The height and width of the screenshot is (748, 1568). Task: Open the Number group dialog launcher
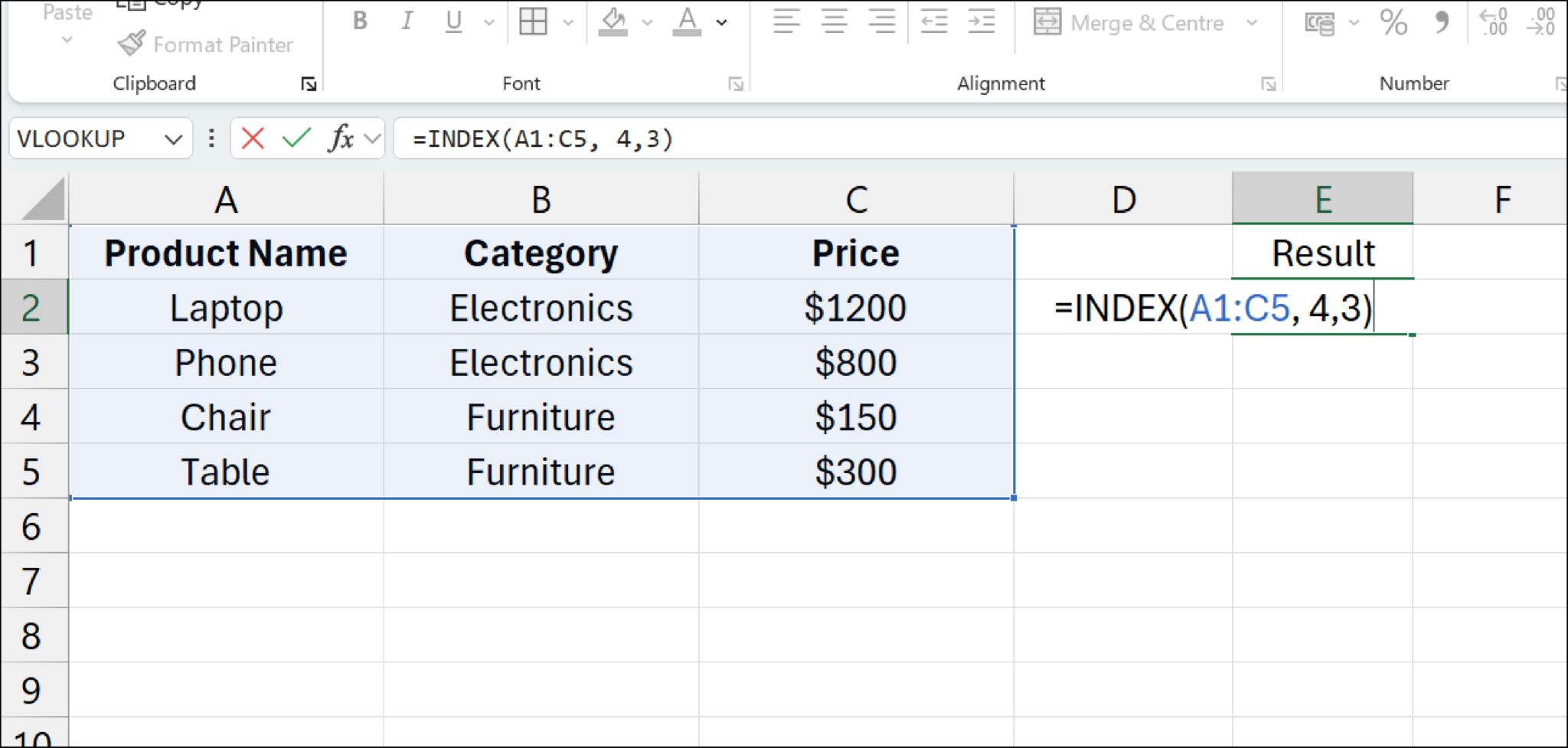(x=1562, y=84)
